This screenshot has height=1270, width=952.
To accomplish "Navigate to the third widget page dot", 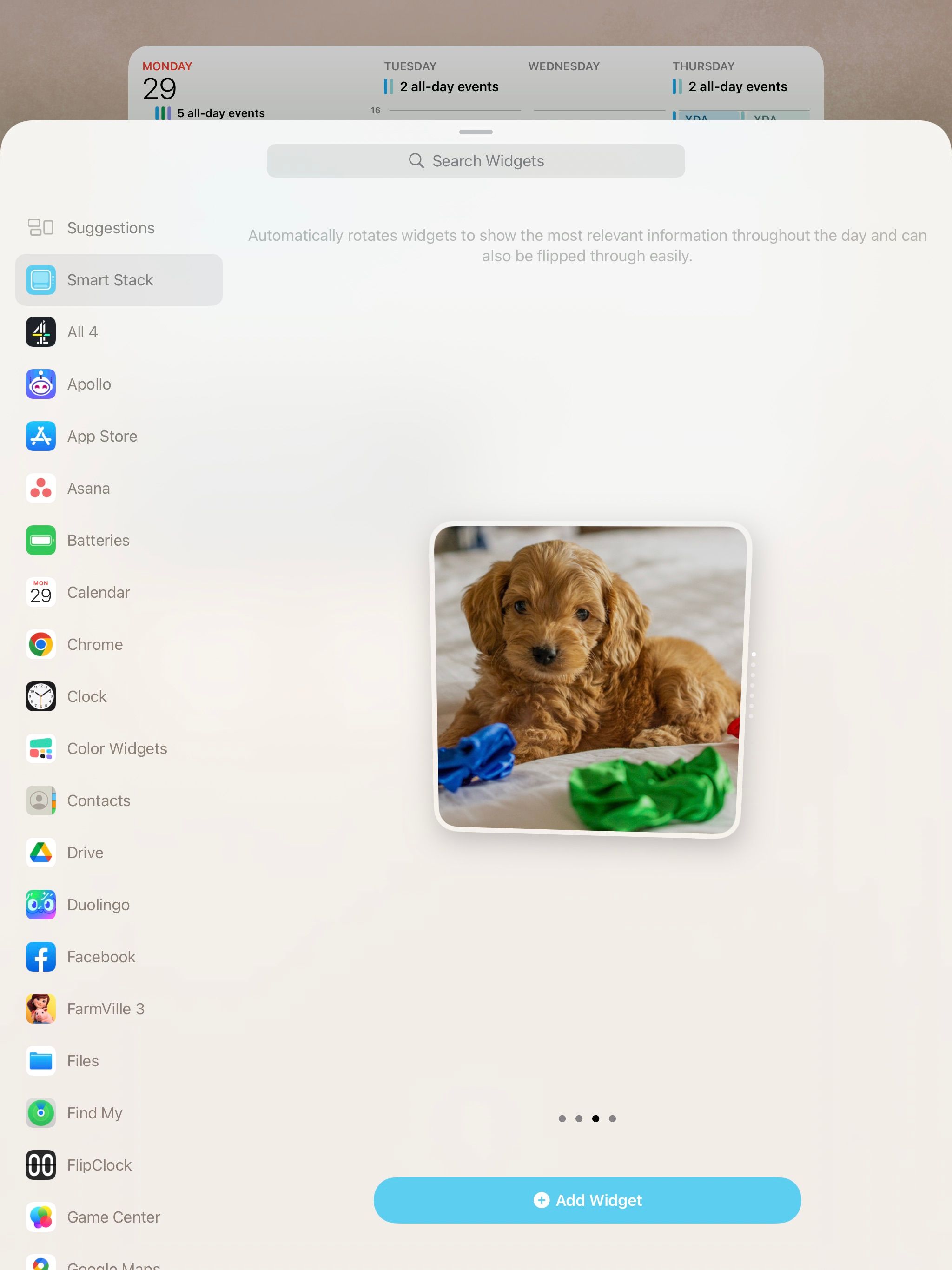I will (596, 1119).
